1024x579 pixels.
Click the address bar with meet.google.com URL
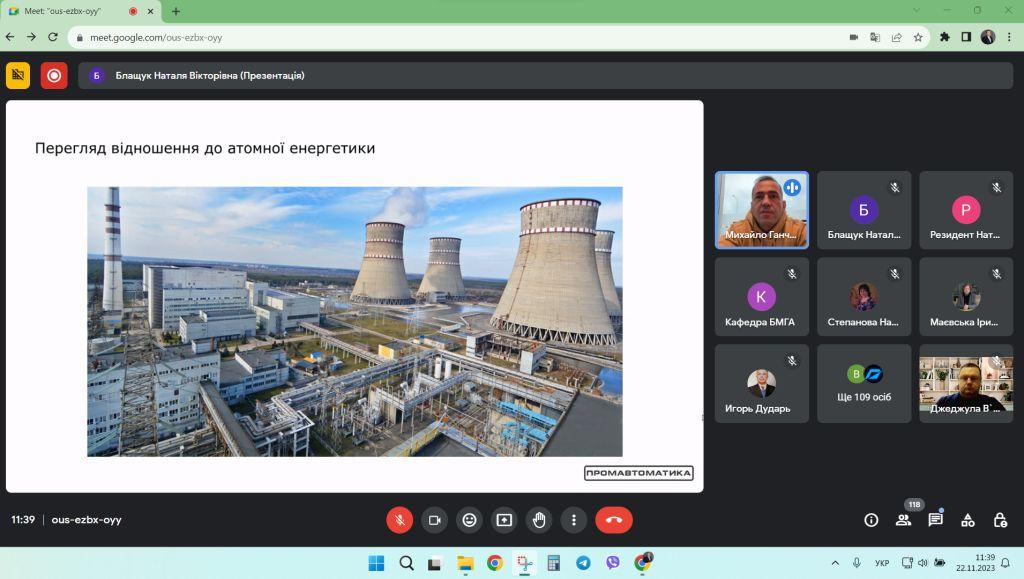pyautogui.click(x=457, y=38)
